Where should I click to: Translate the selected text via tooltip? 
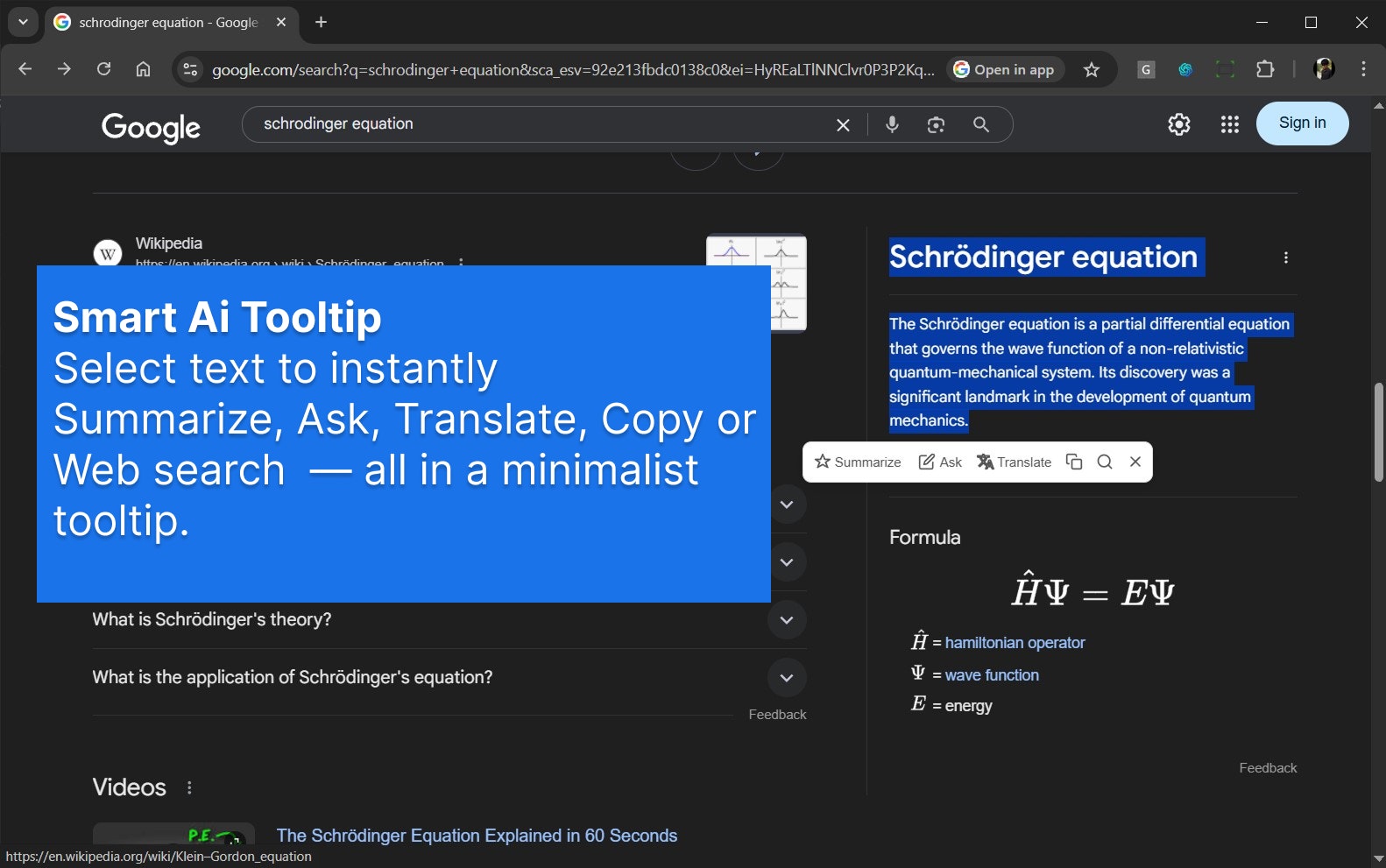(1014, 462)
